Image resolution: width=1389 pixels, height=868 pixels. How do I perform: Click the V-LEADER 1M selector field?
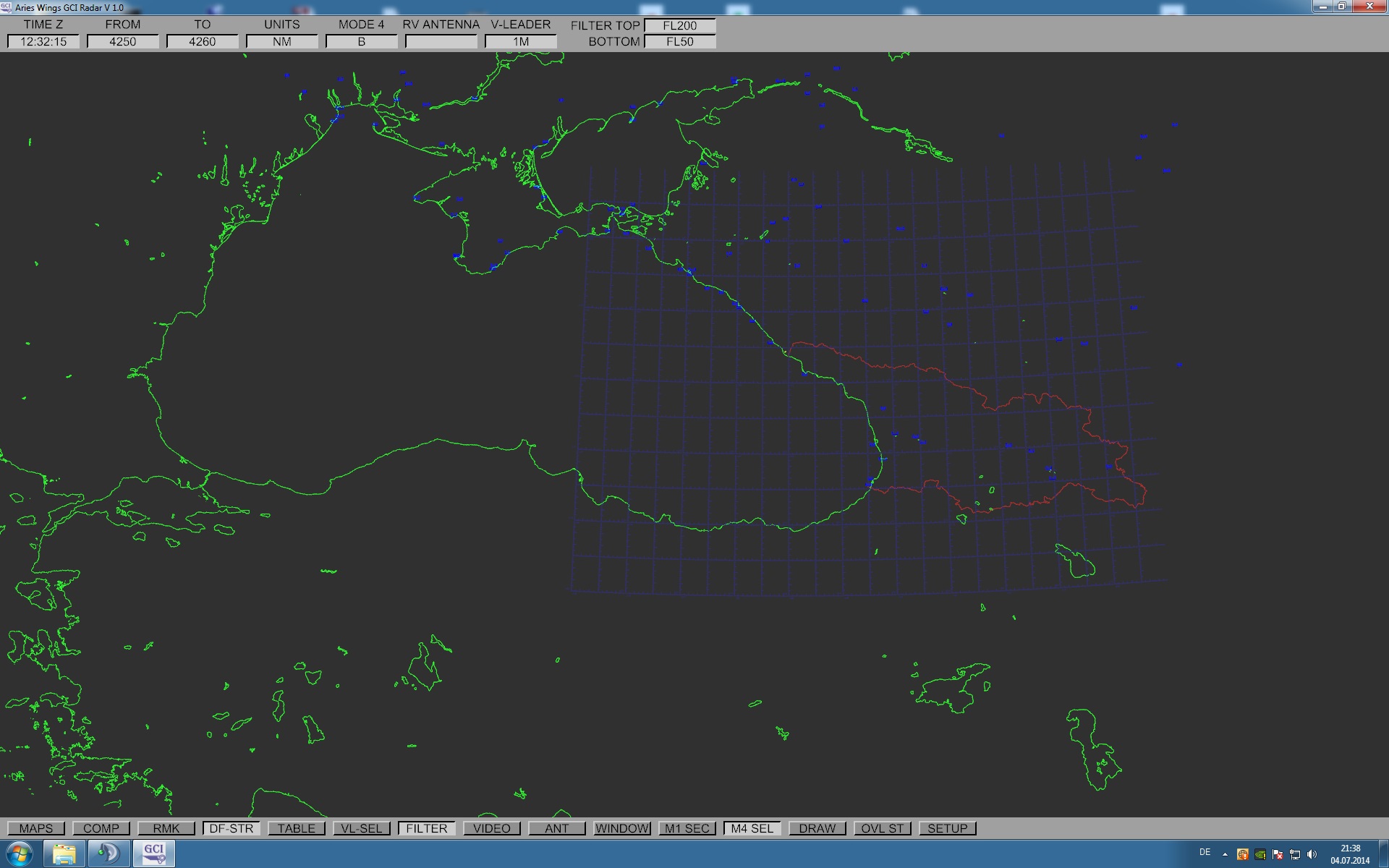point(521,42)
